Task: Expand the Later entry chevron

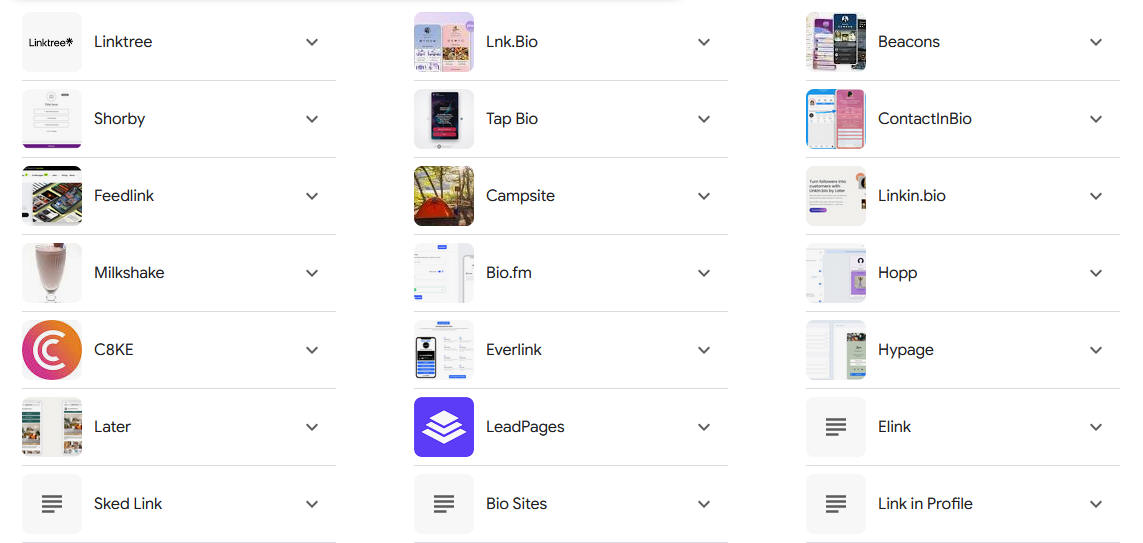Action: (x=312, y=427)
